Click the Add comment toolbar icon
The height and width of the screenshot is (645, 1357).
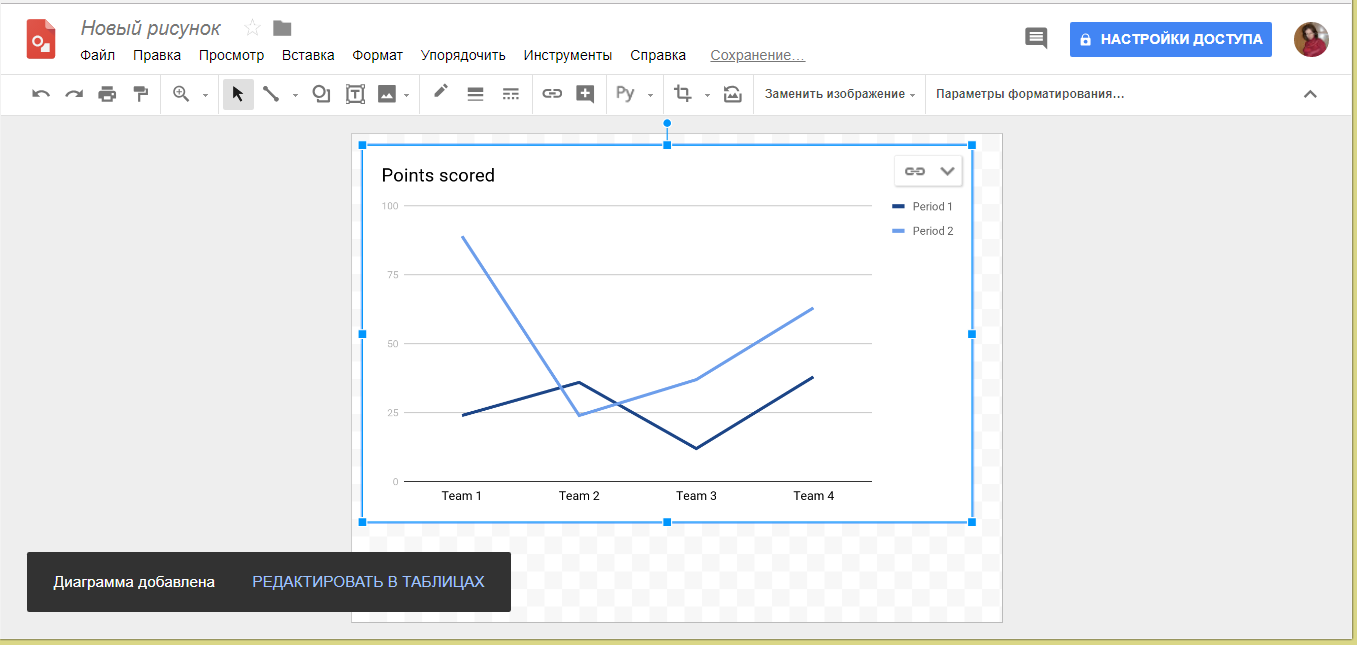(x=586, y=94)
